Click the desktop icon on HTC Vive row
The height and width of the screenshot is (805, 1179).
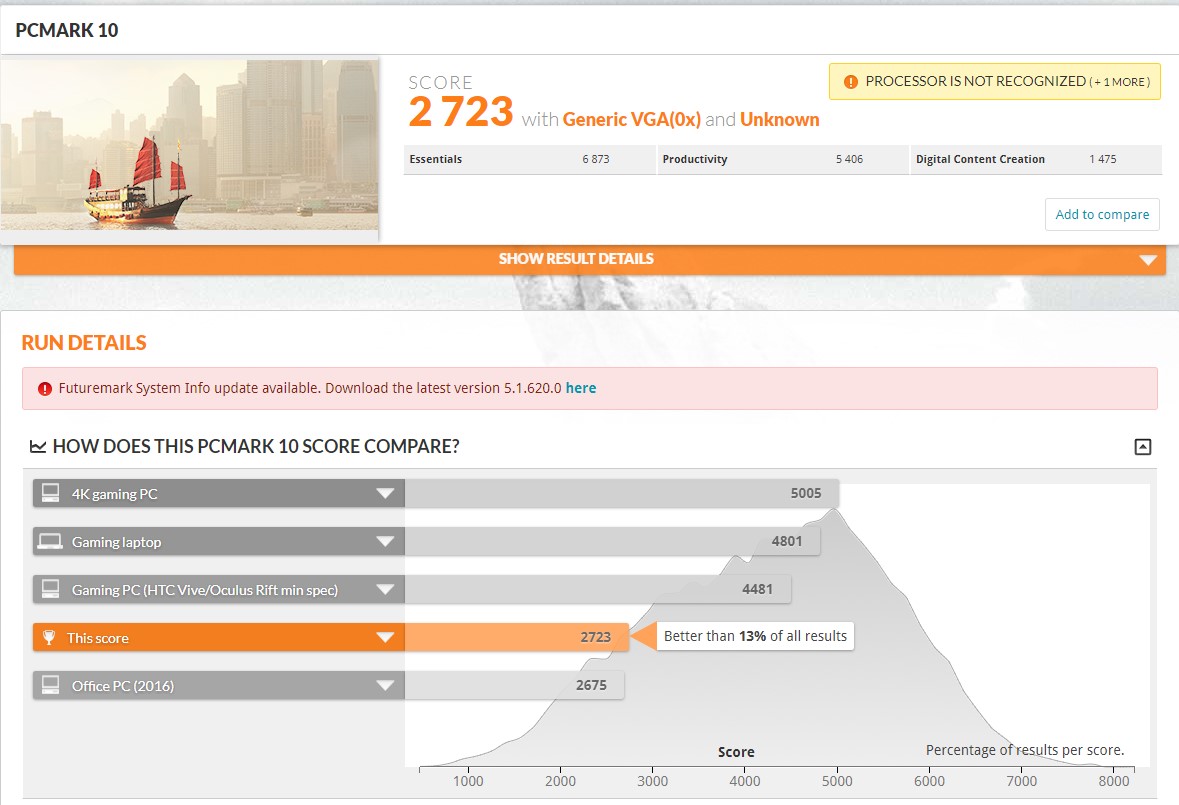pos(50,589)
